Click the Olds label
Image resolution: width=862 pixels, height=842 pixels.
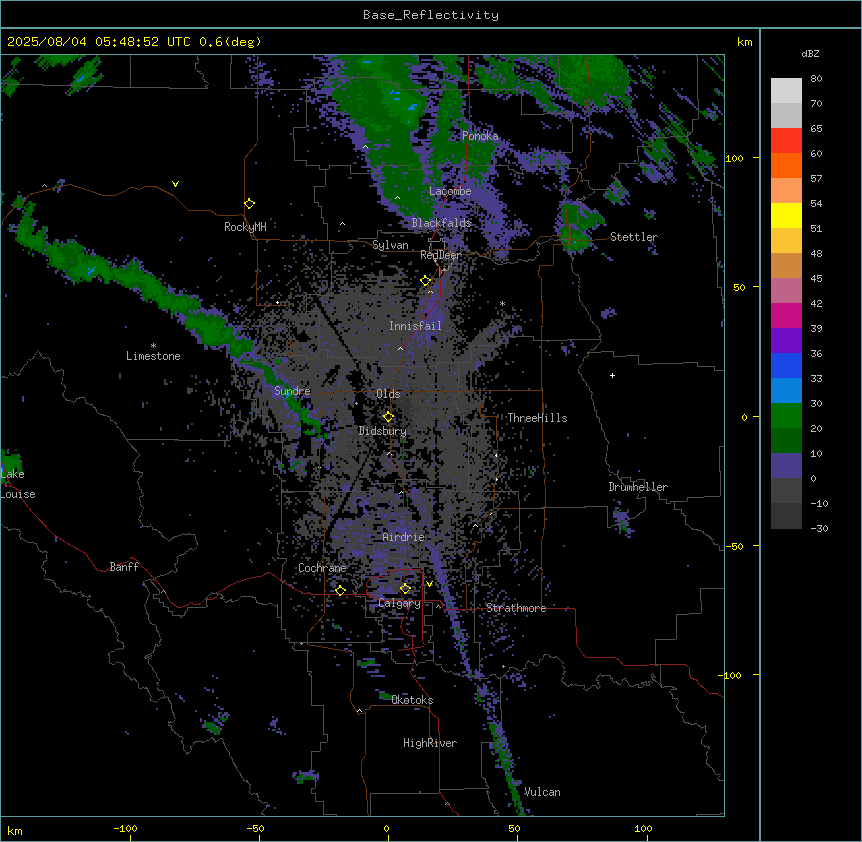click(x=388, y=394)
